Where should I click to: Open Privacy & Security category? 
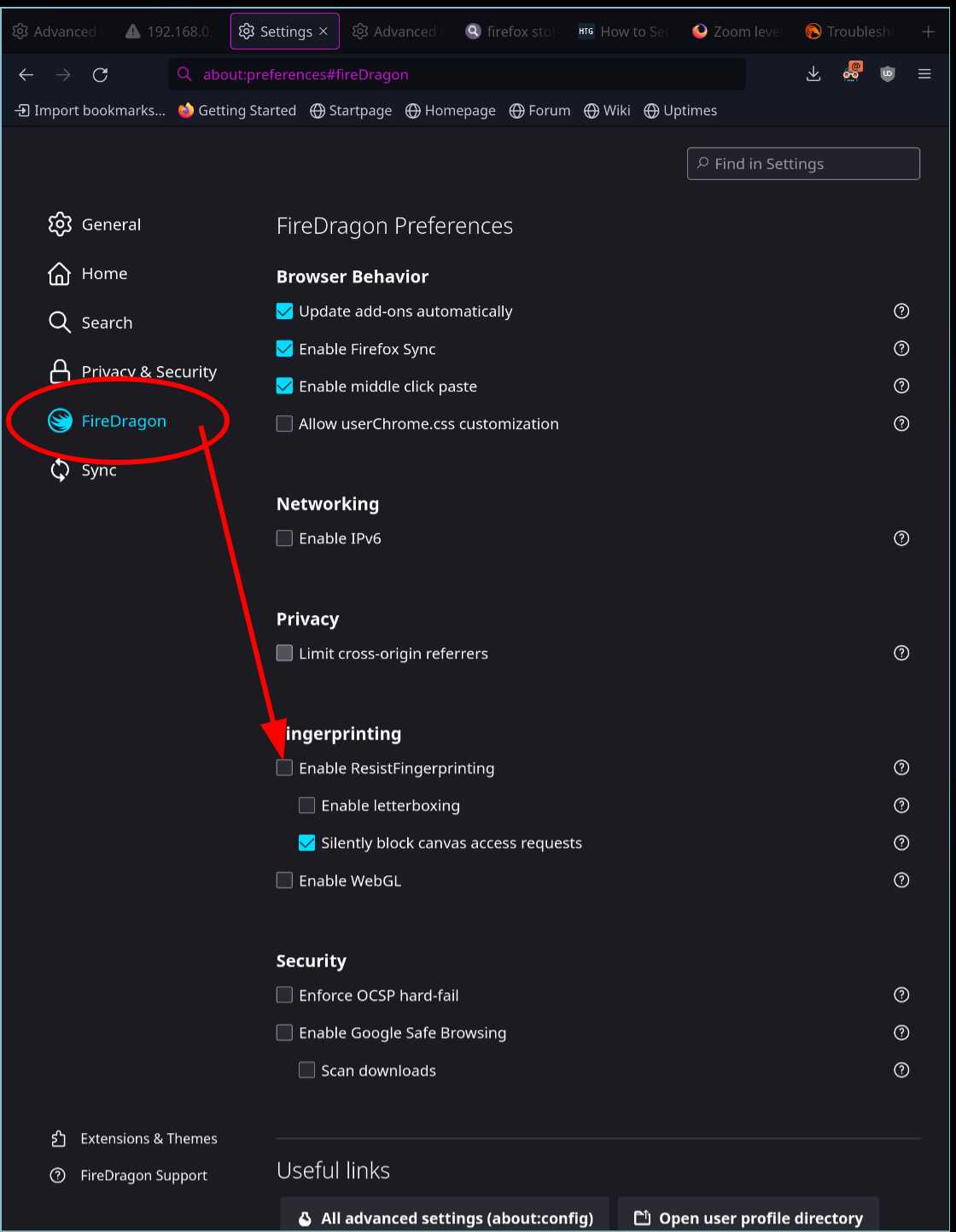point(132,372)
